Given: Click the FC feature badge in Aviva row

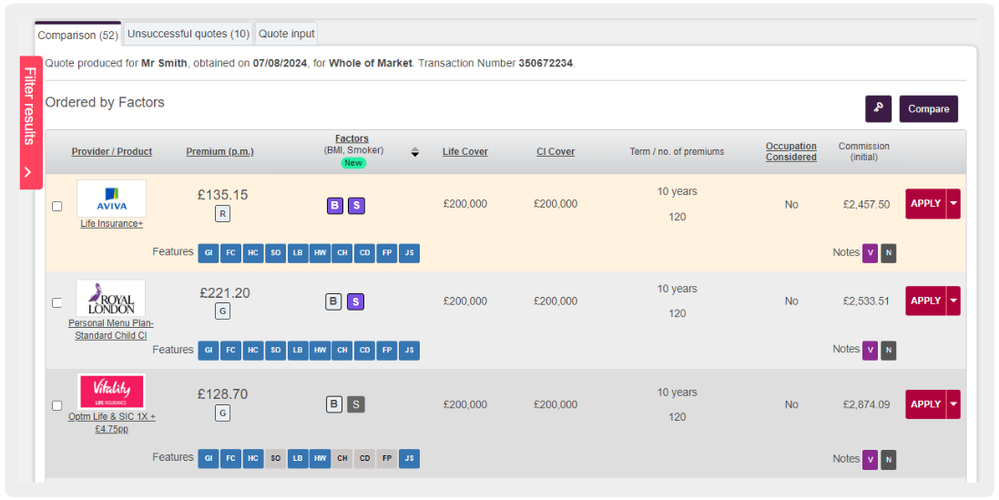Looking at the screenshot, I should point(231,253).
